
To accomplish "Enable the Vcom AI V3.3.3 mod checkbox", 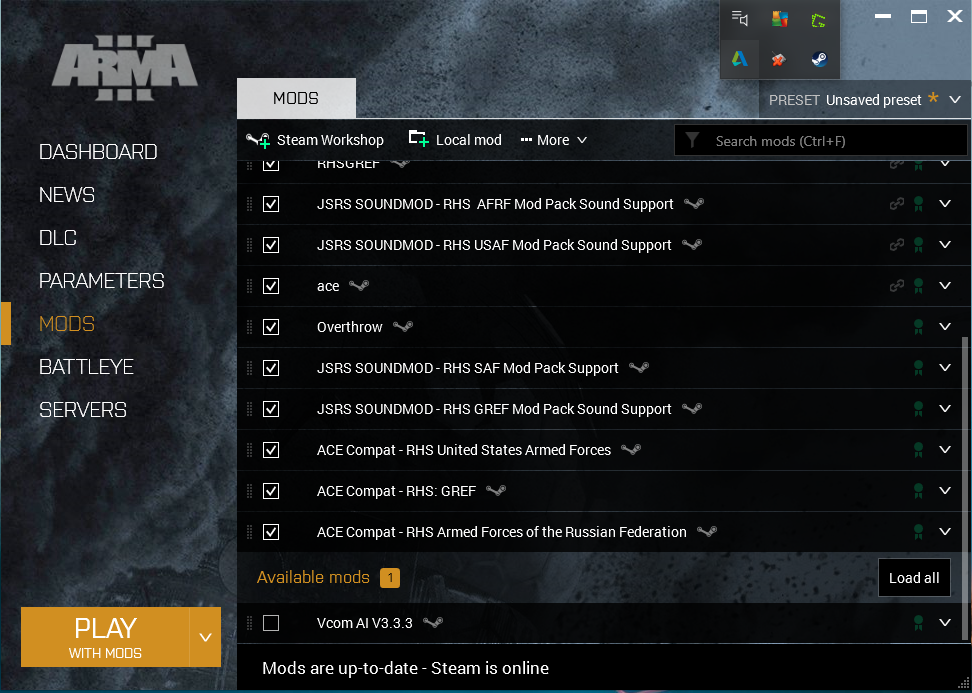I will 271,623.
